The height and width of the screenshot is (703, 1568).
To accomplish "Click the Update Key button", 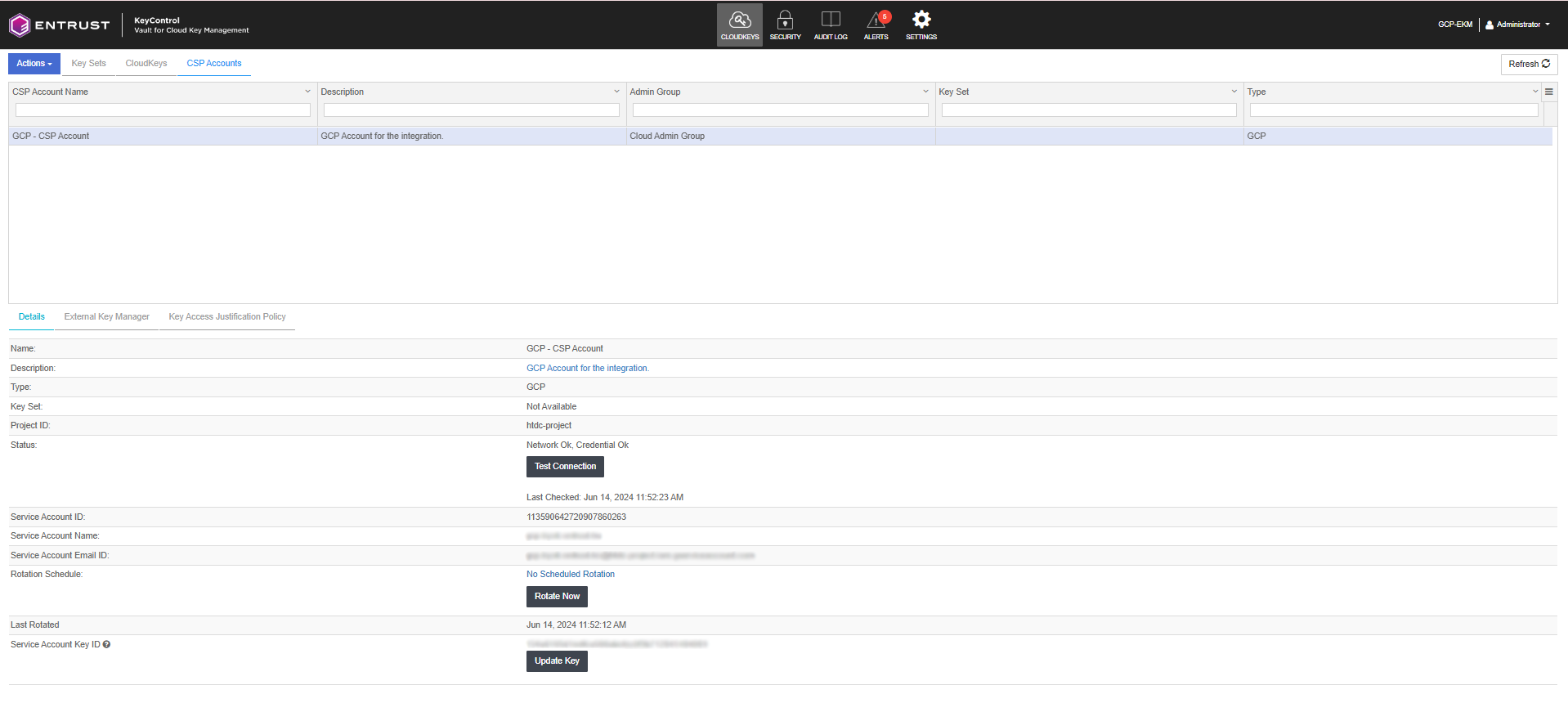I will (x=557, y=661).
